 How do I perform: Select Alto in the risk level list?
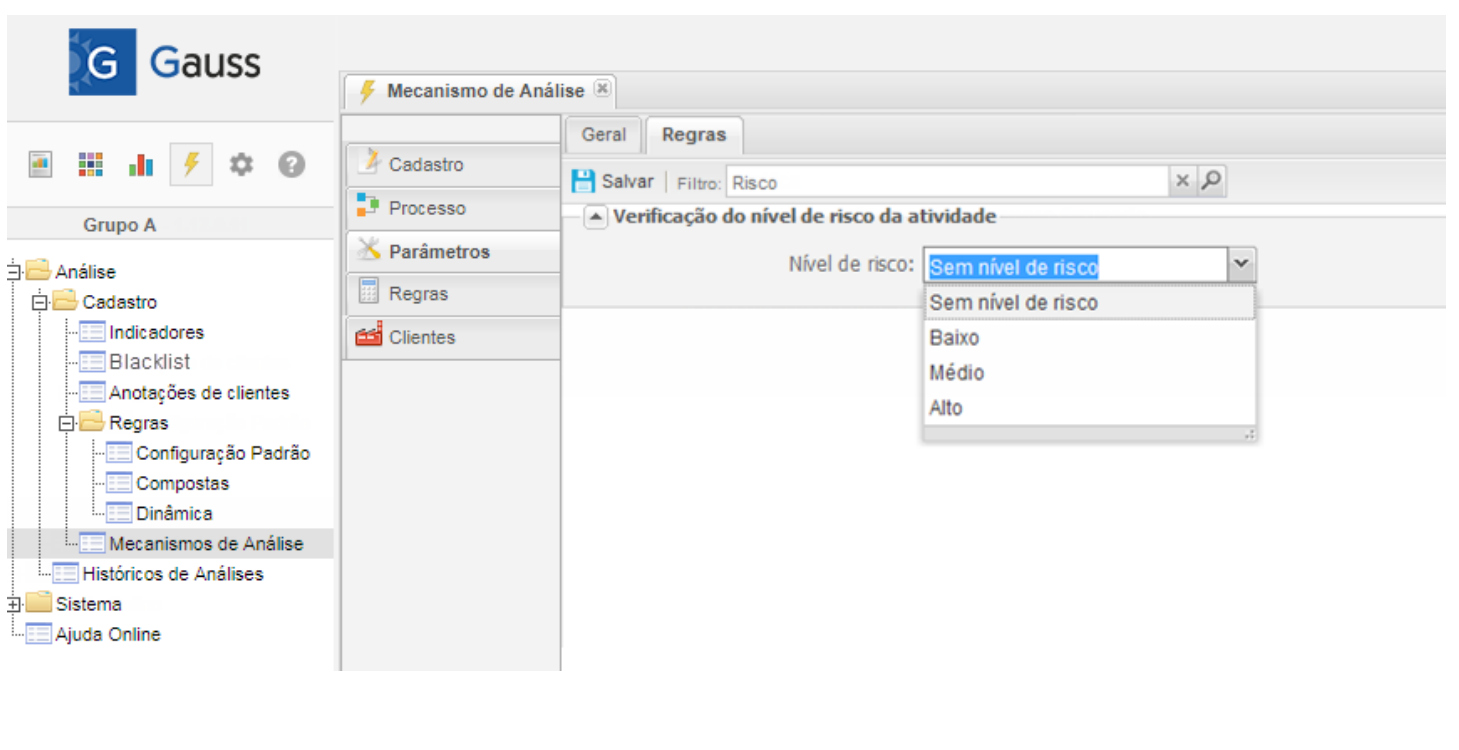point(946,408)
